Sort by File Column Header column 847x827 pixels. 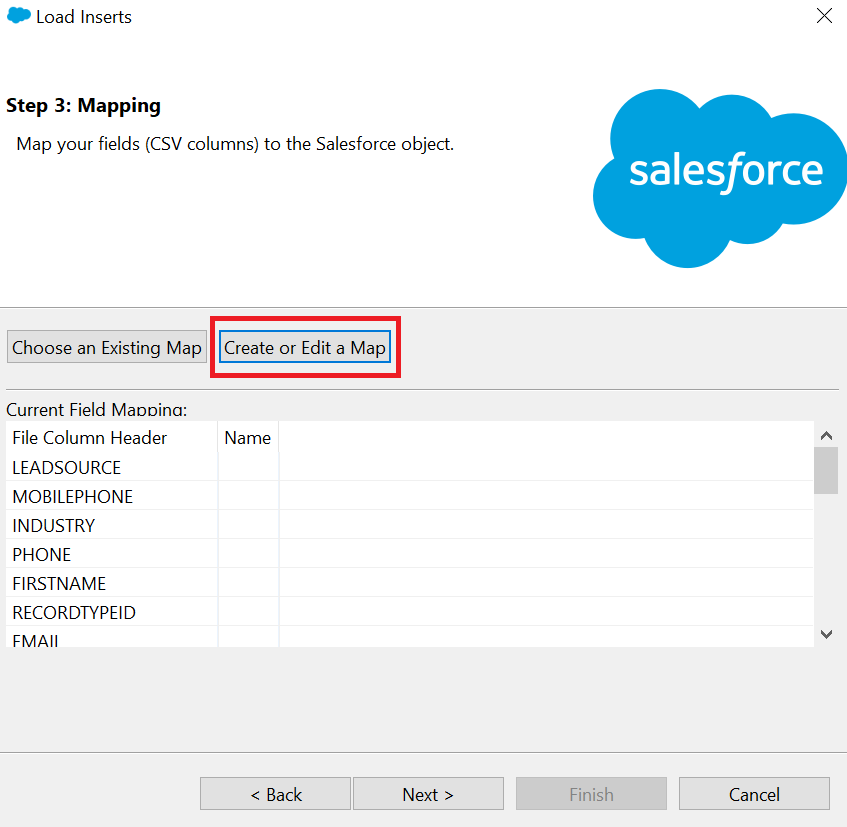[112, 437]
